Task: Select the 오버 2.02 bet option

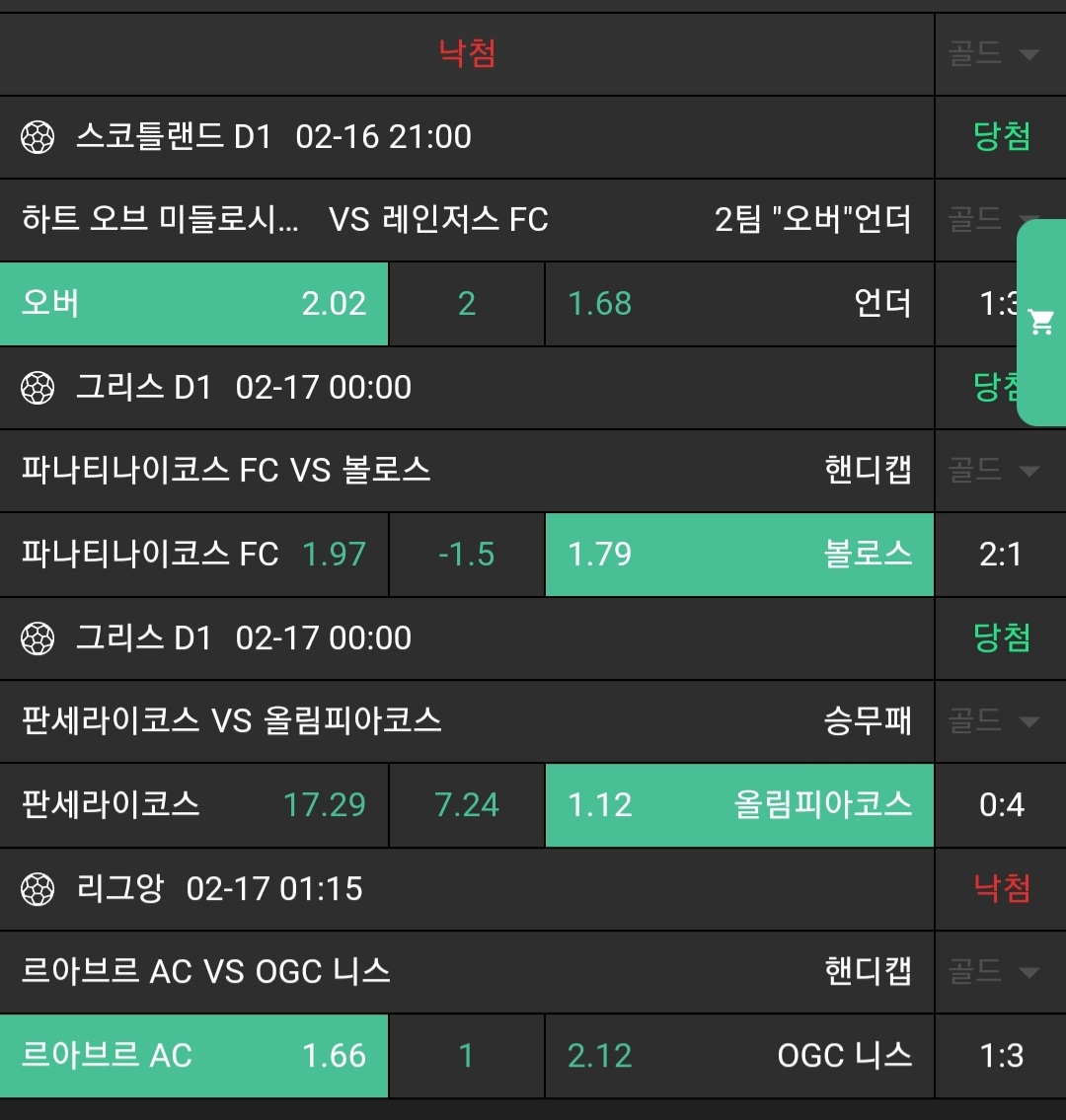Action: [x=194, y=304]
